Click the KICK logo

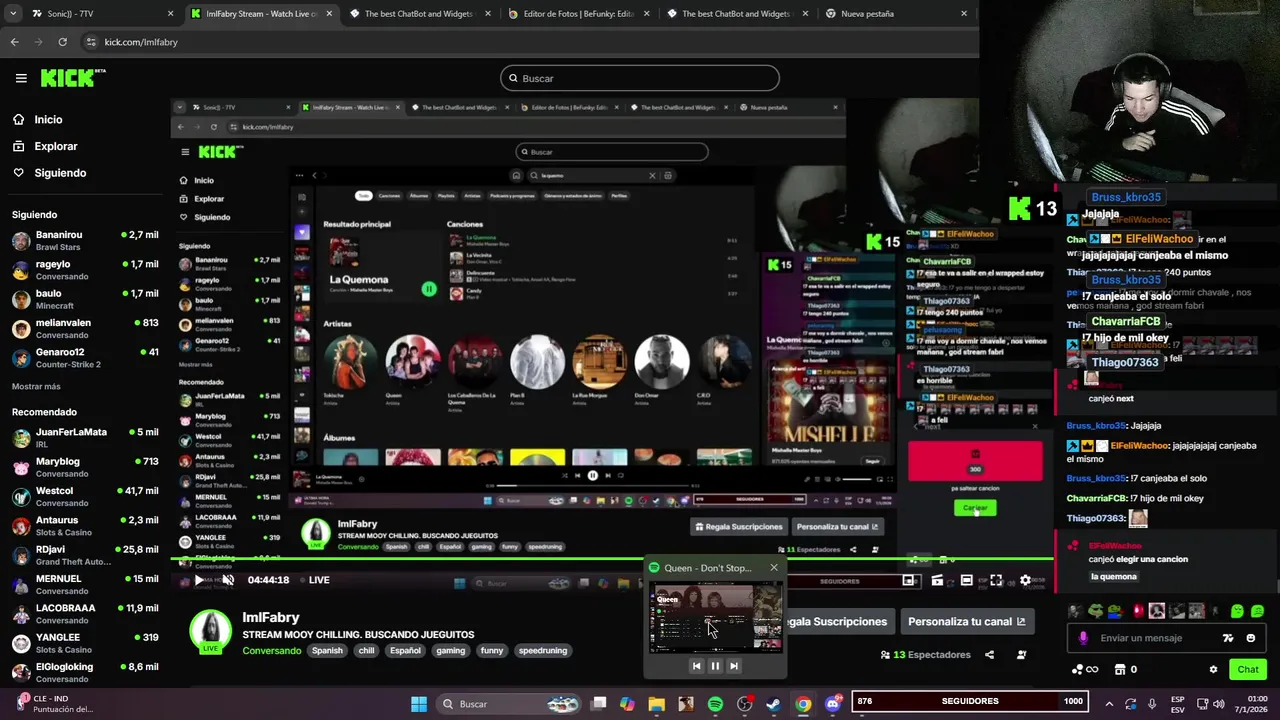coord(72,78)
